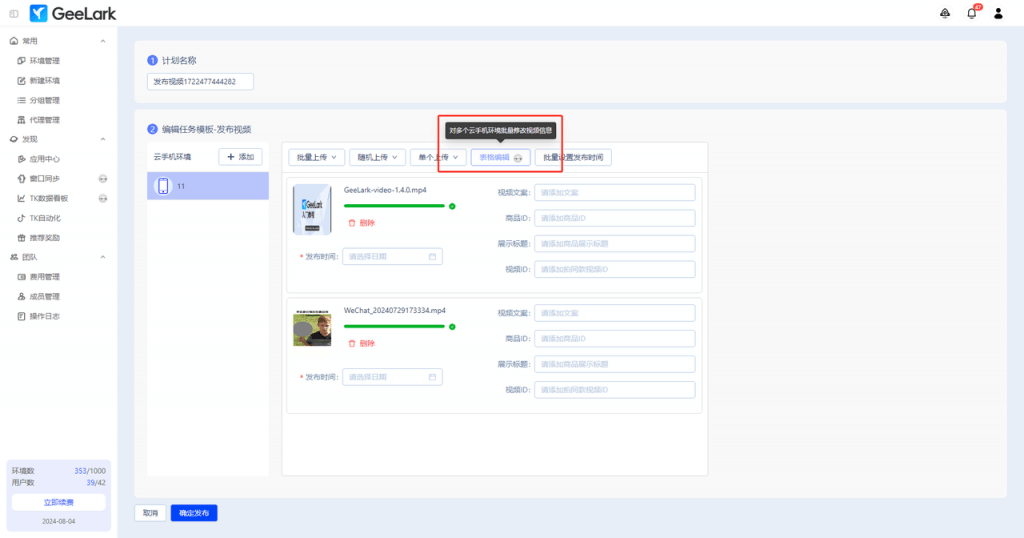Click the customer support headset icon
The width and height of the screenshot is (1024, 538).
945,13
